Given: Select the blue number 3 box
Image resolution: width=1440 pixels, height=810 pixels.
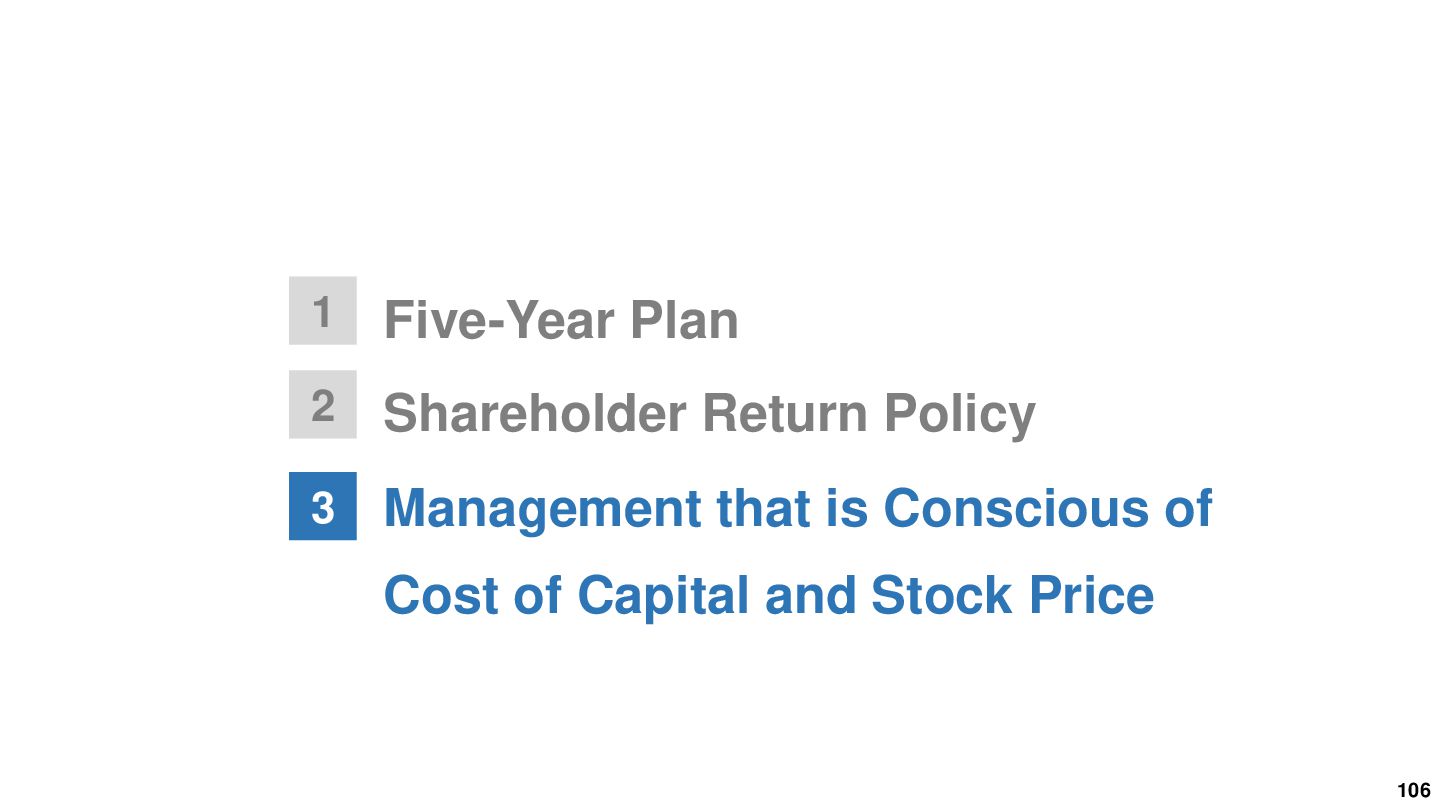Looking at the screenshot, I should click(x=323, y=506).
